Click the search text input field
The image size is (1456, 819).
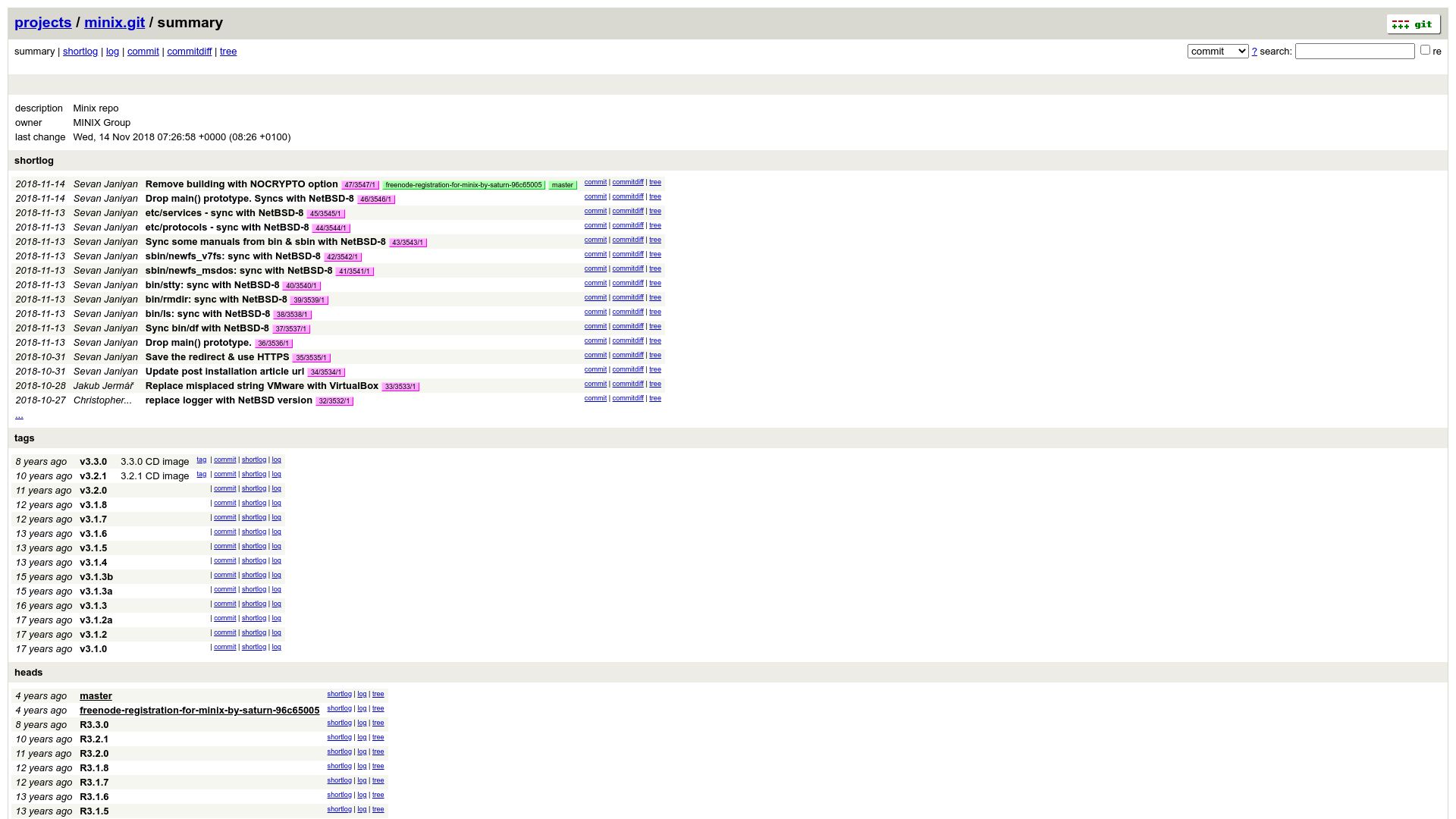coord(1354,52)
